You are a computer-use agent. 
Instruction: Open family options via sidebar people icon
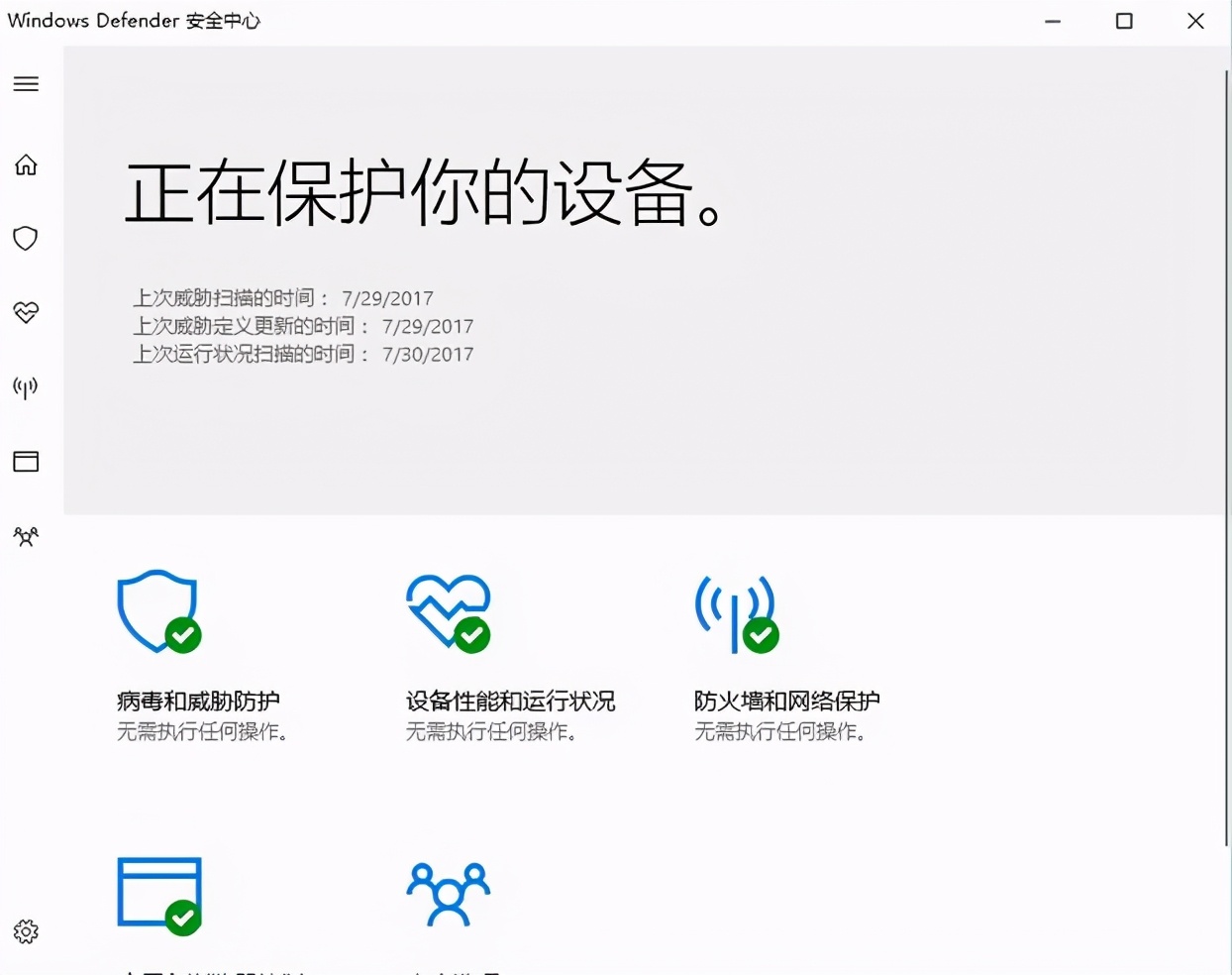pos(26,536)
